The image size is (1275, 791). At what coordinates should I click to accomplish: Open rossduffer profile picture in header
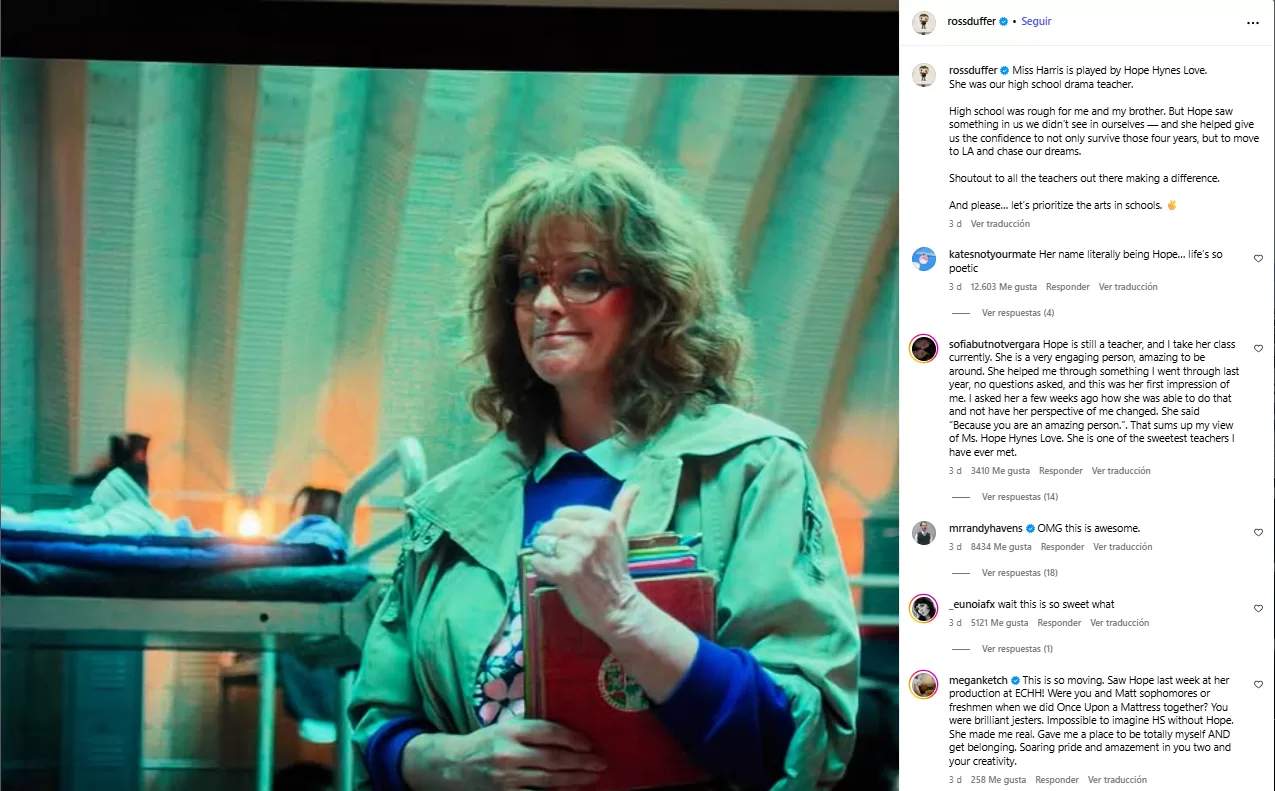(x=923, y=22)
